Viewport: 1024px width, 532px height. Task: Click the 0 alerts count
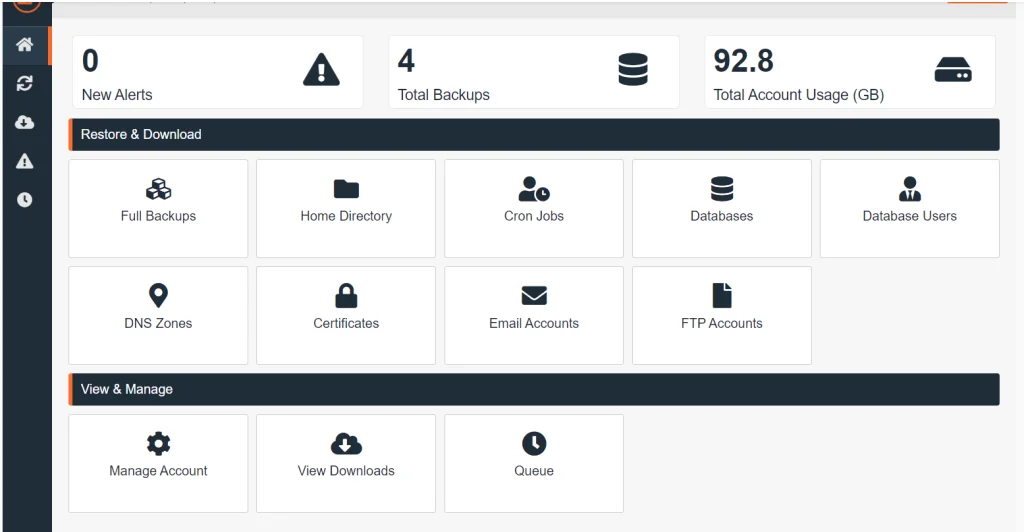pos(90,61)
